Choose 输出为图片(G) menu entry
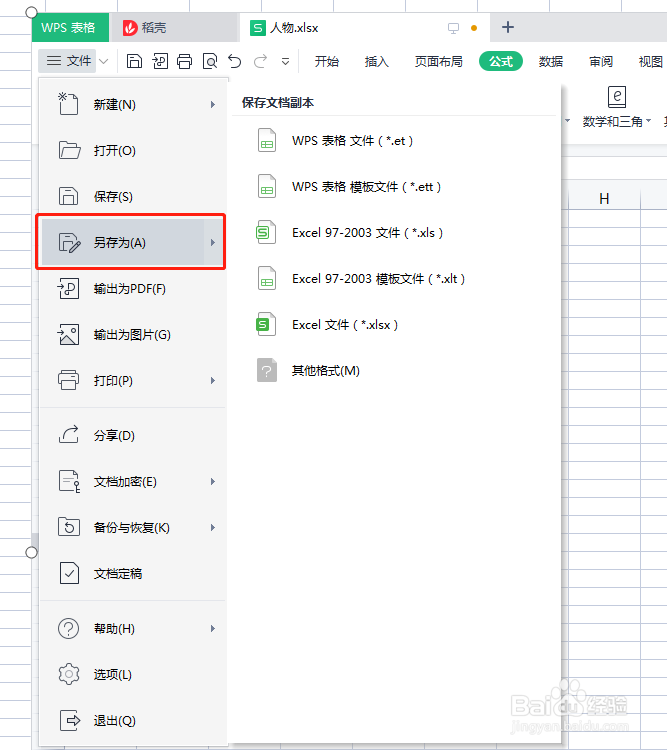The height and width of the screenshot is (750, 667). (x=131, y=334)
